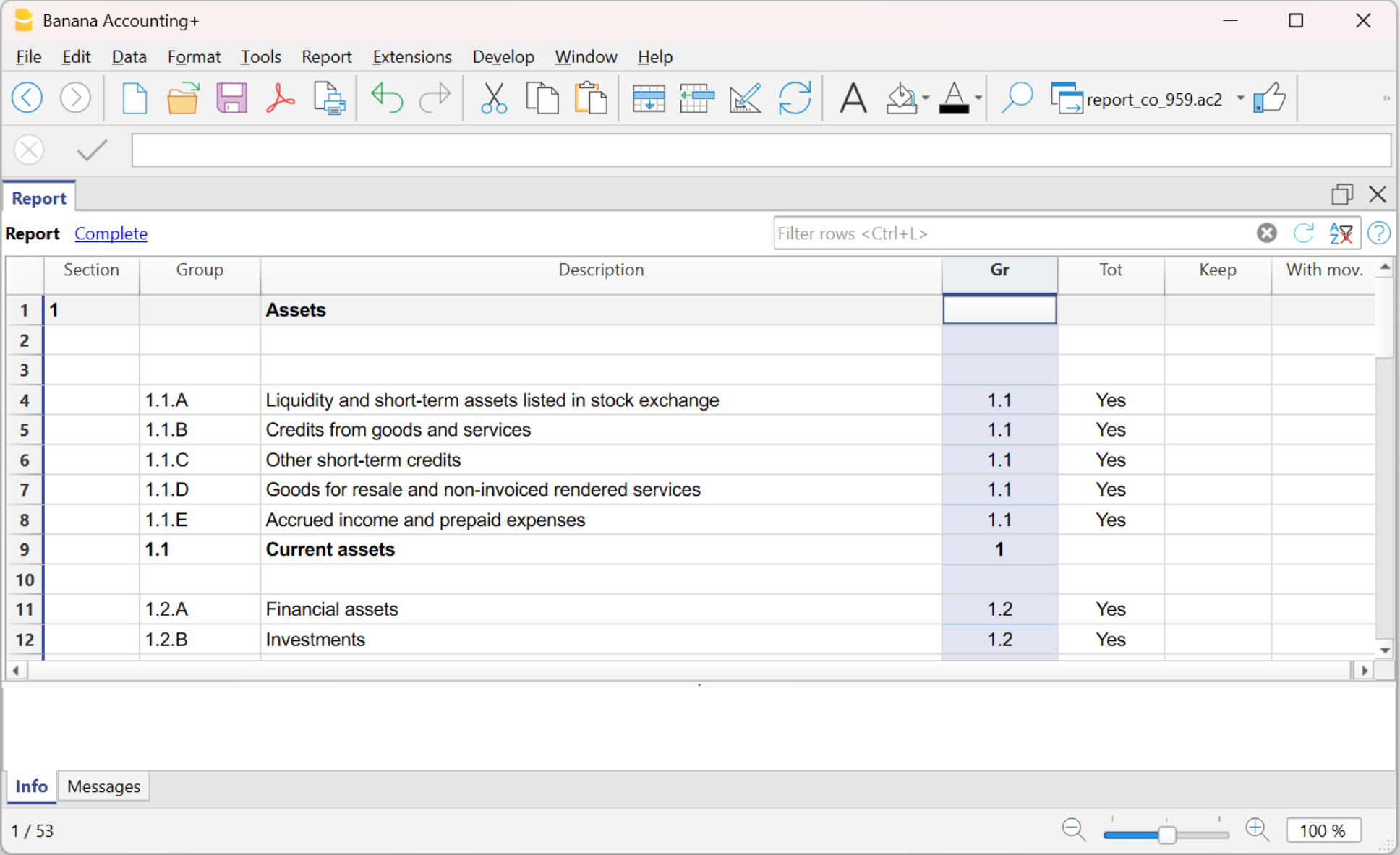Click the Complete view link
The height and width of the screenshot is (855, 1400).
click(x=111, y=233)
